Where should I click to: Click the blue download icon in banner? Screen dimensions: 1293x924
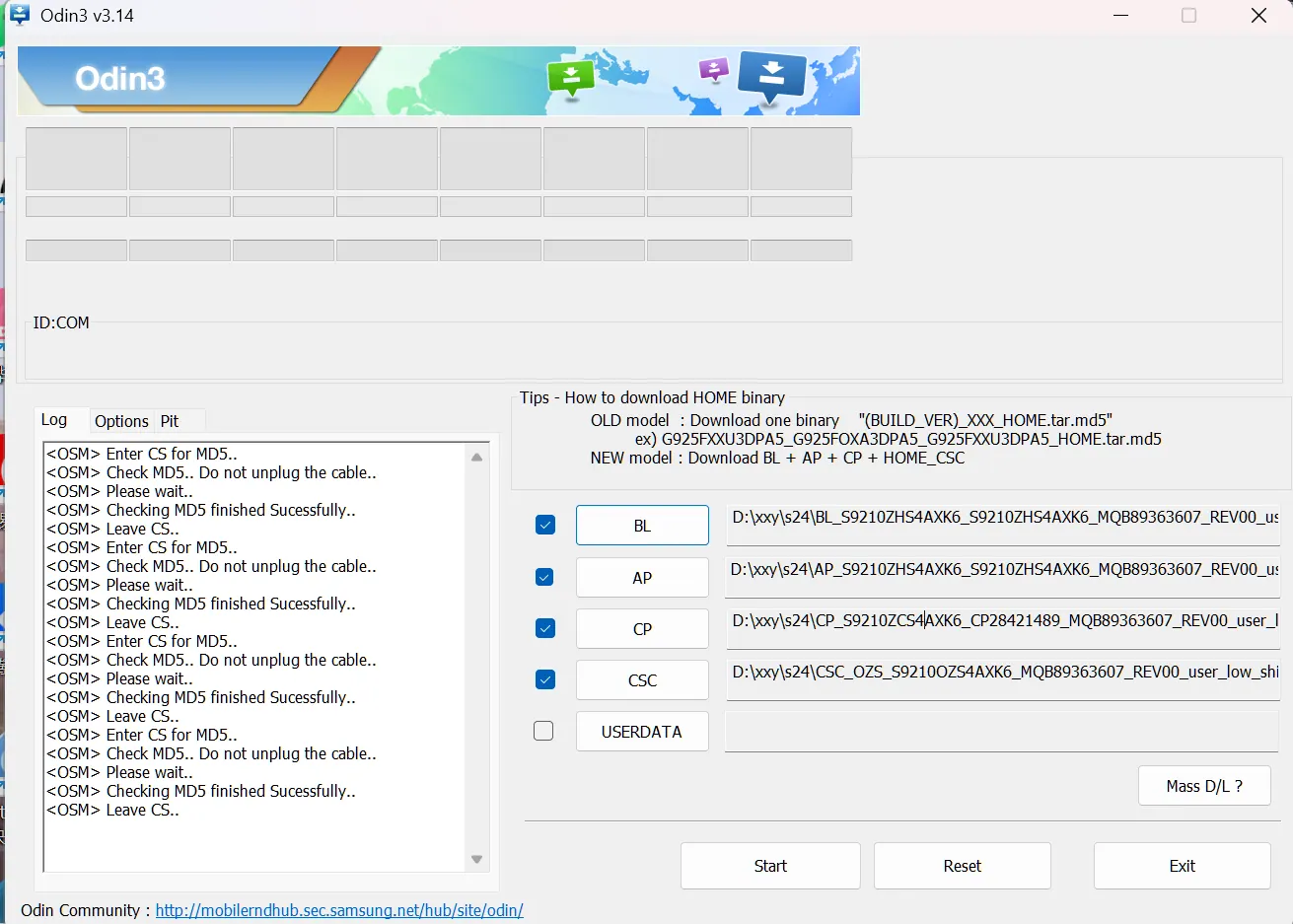[771, 76]
